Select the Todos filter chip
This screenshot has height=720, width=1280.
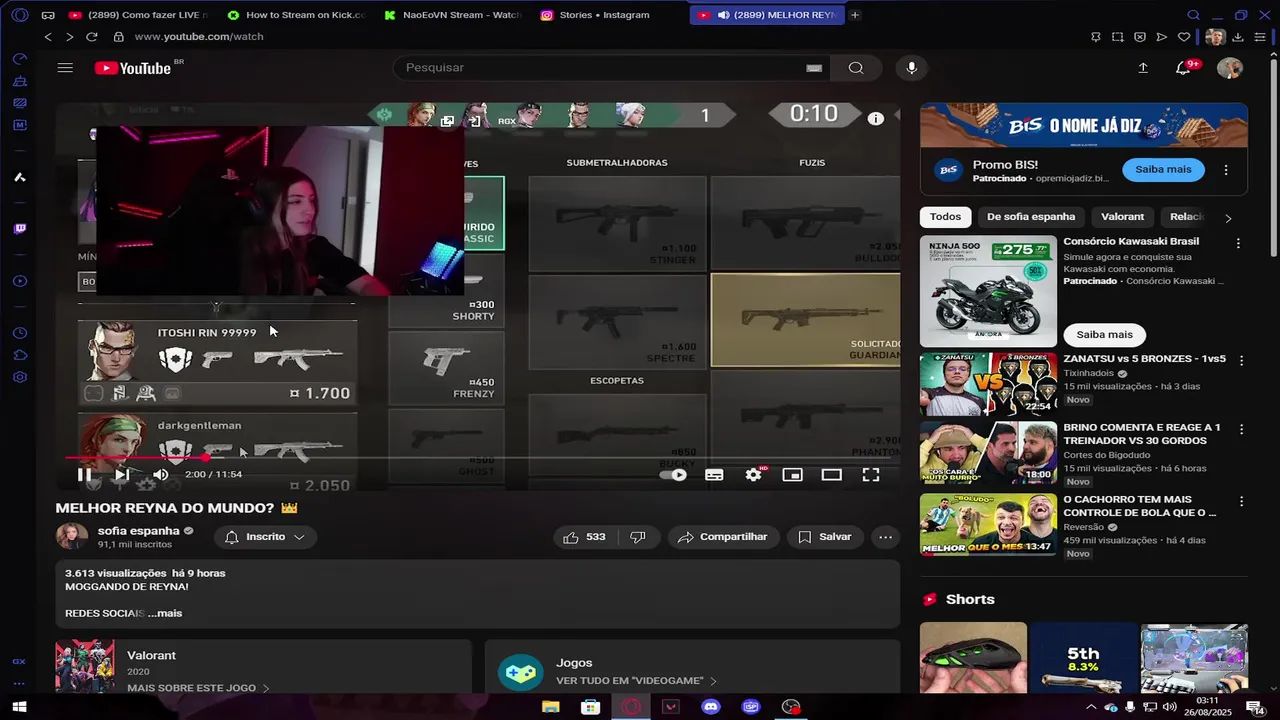pos(945,217)
